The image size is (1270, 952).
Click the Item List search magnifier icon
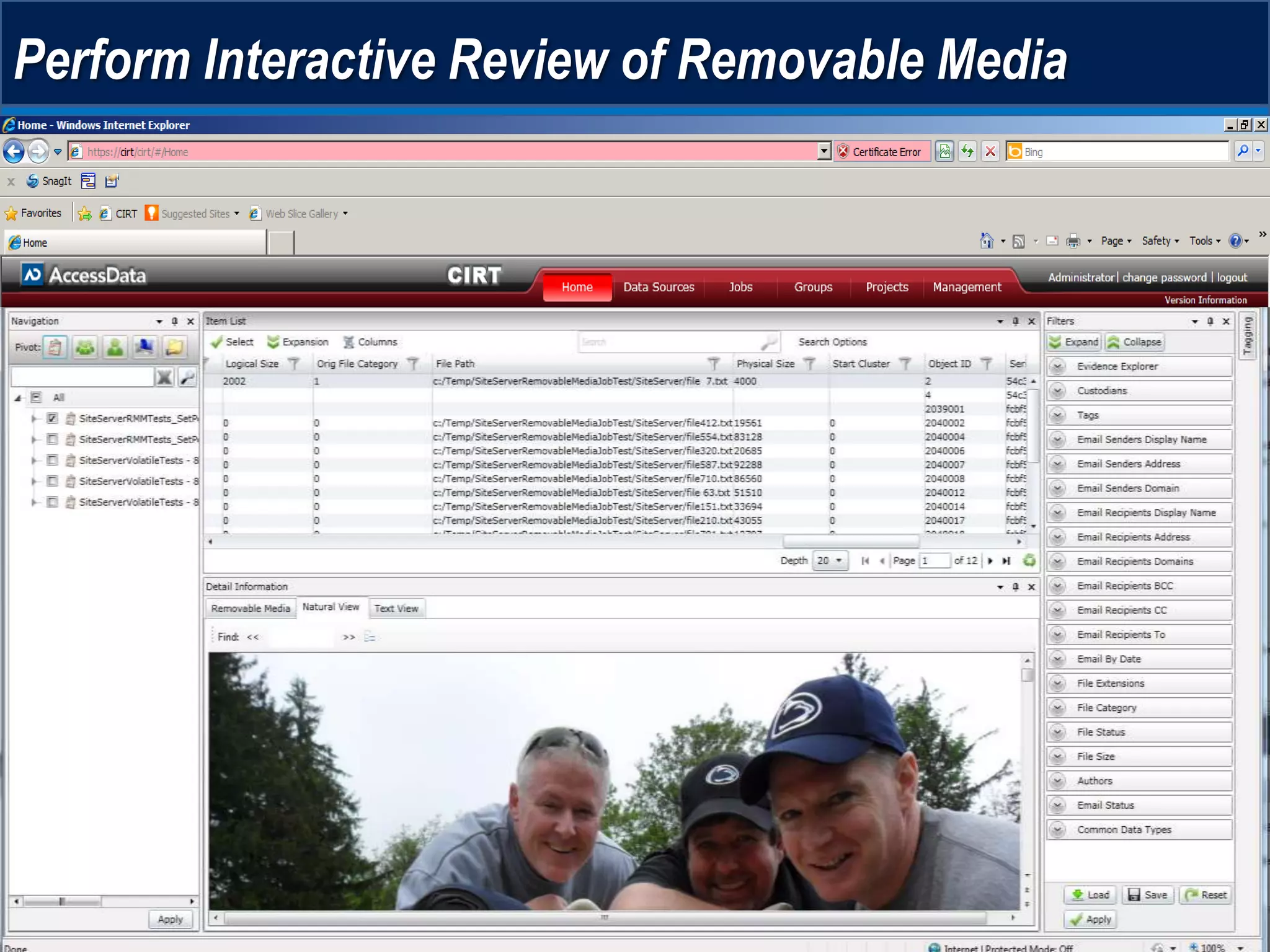[x=768, y=342]
